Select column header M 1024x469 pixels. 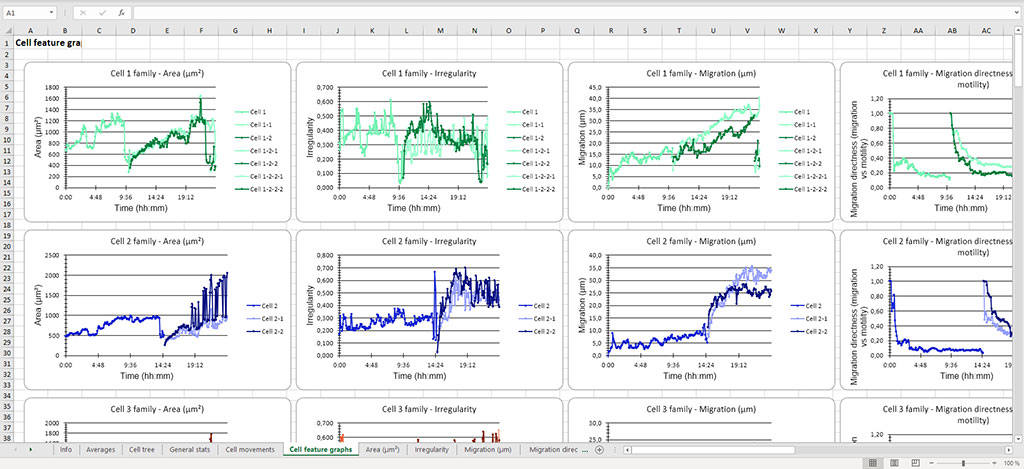(x=440, y=31)
